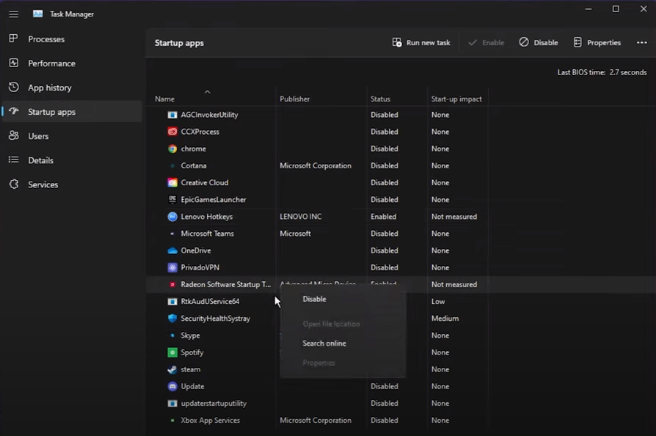Click the Radeon Software startup icon
The image size is (656, 436).
tap(172, 285)
